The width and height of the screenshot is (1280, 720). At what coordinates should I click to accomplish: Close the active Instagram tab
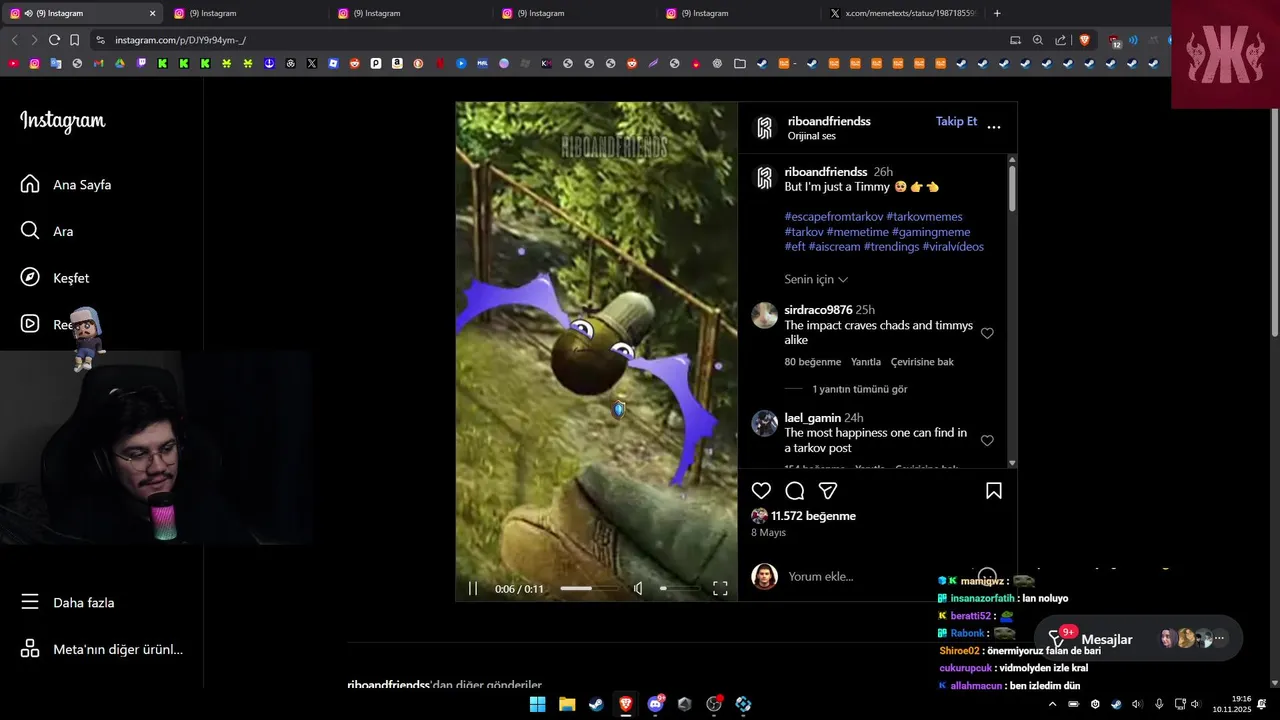click(x=152, y=13)
